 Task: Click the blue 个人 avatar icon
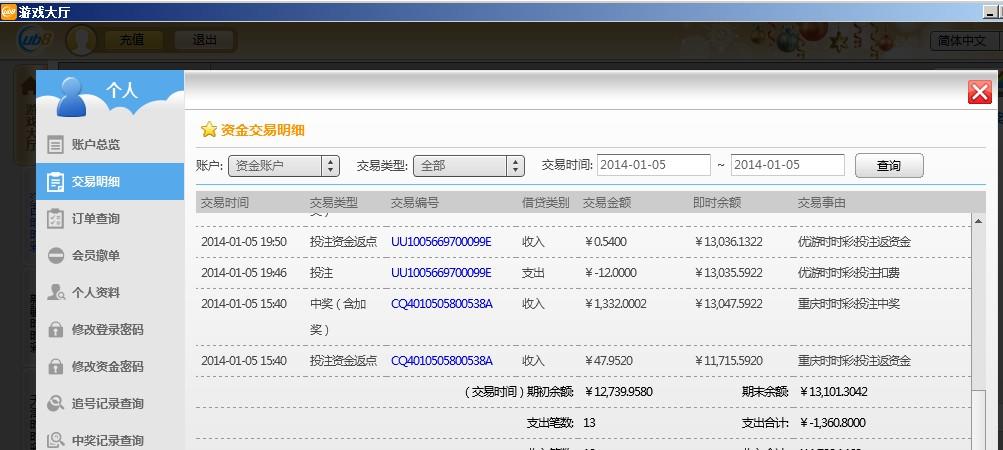pyautogui.click(x=71, y=97)
